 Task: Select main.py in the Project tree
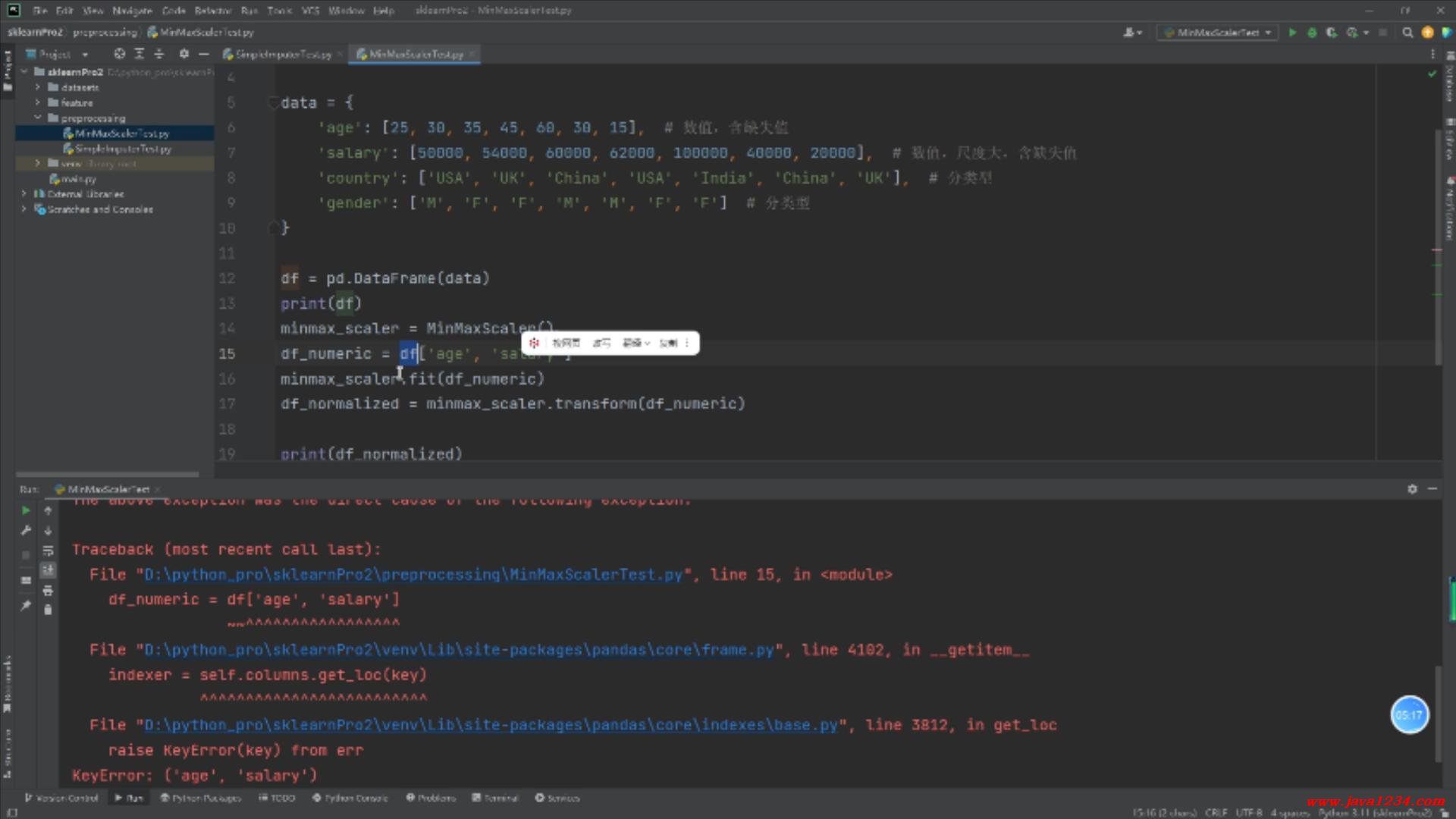click(x=78, y=179)
